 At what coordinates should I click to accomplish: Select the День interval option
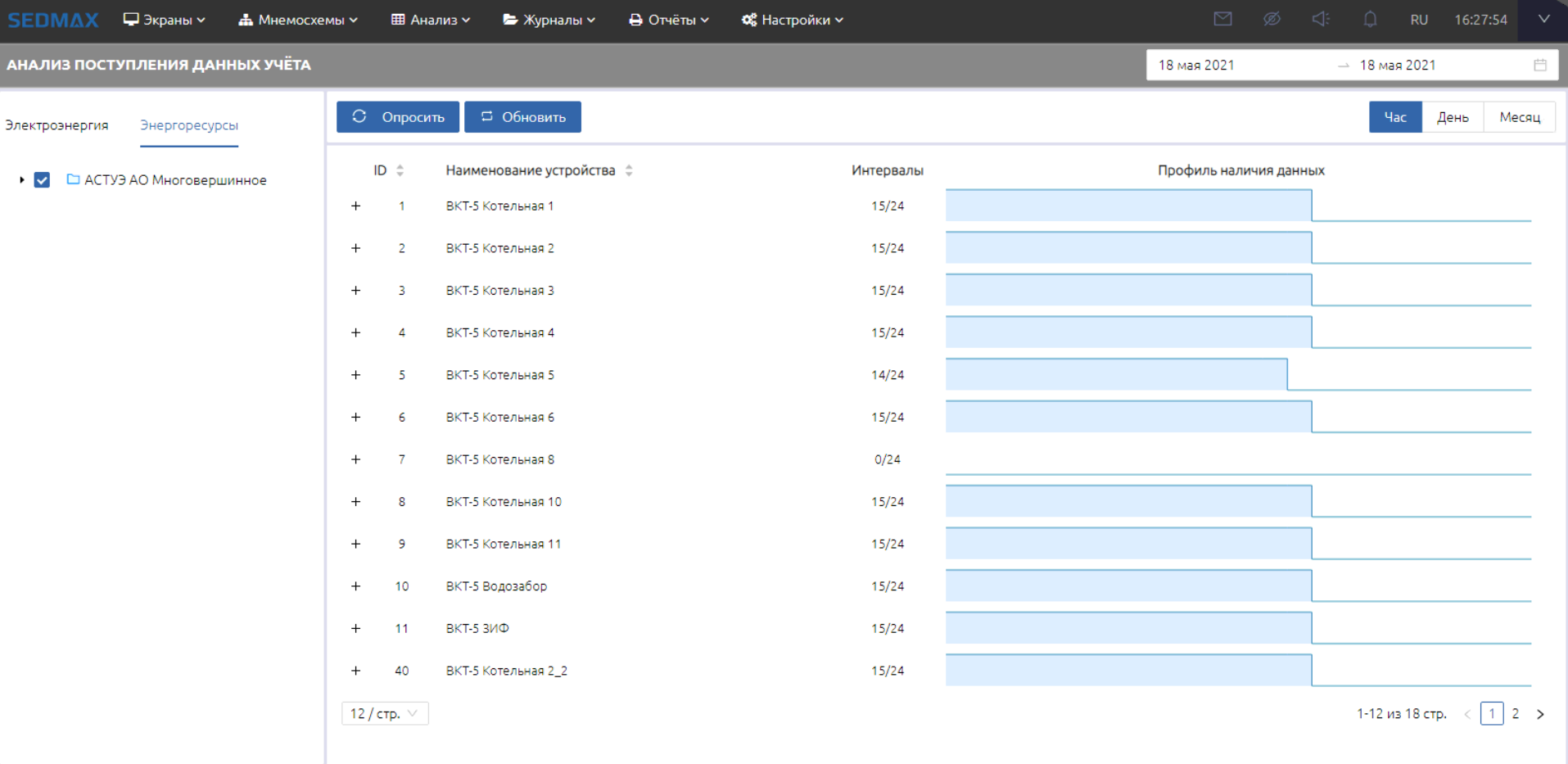click(x=1453, y=117)
